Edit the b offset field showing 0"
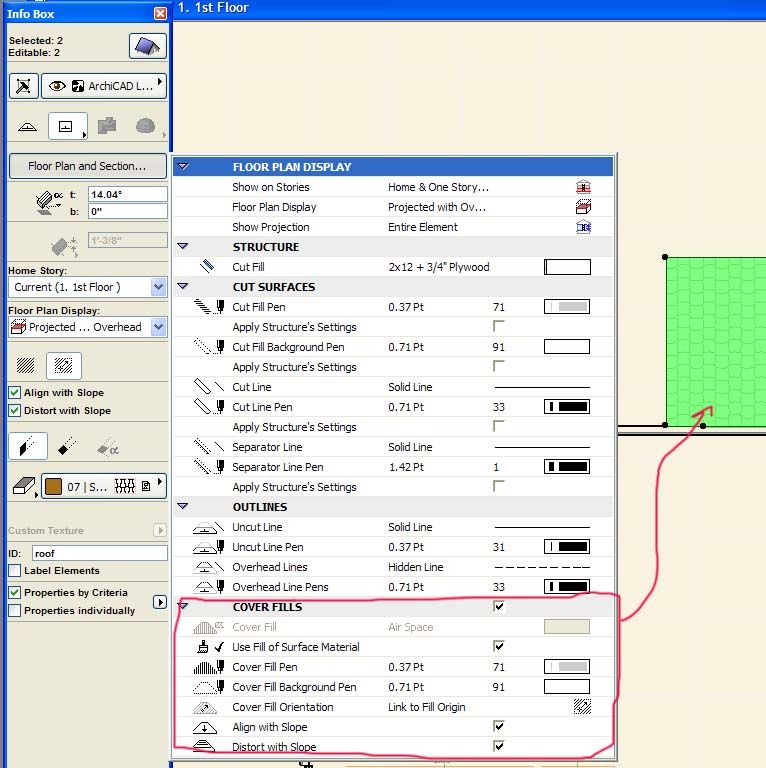 point(128,212)
